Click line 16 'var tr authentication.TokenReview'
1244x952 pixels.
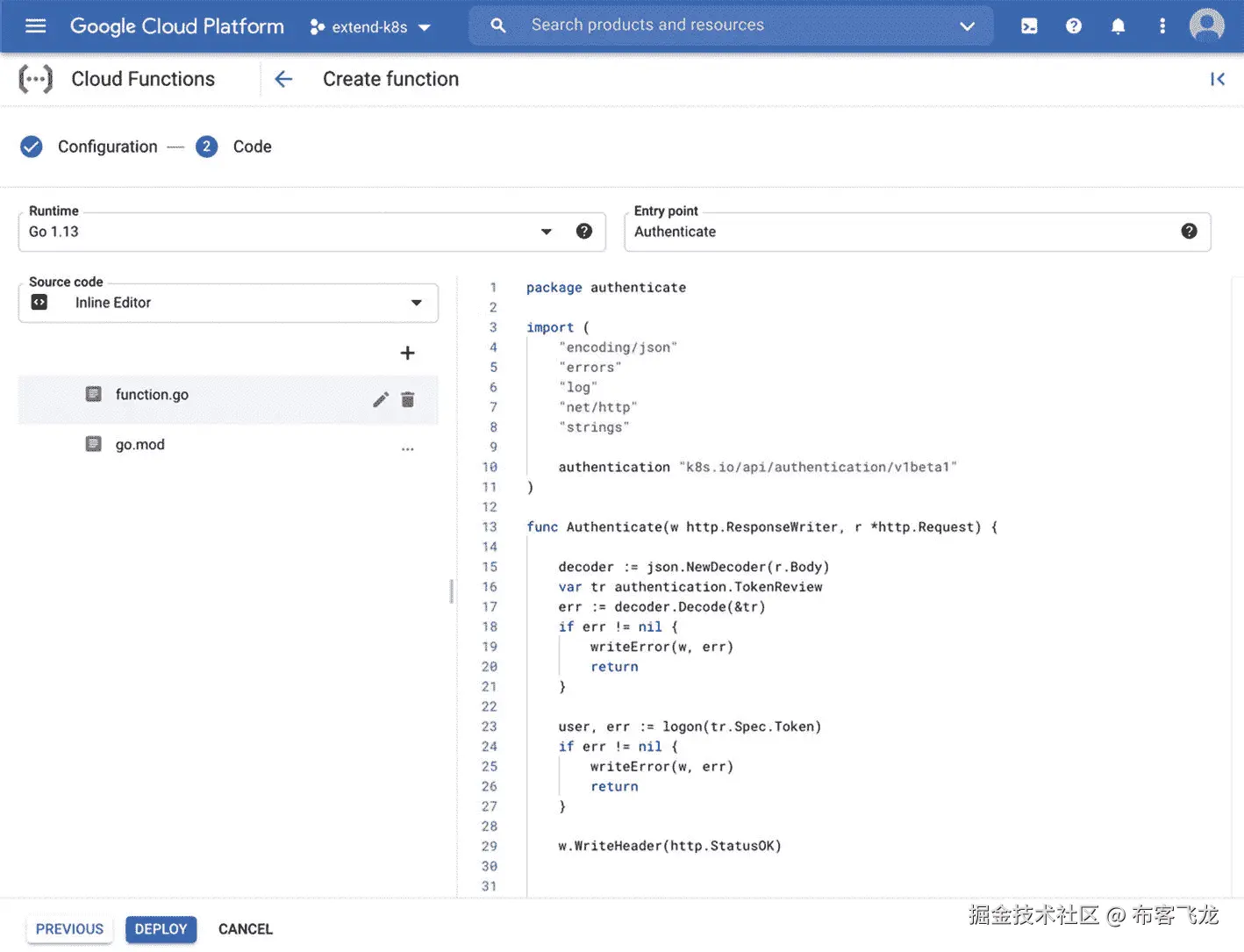coord(690,587)
